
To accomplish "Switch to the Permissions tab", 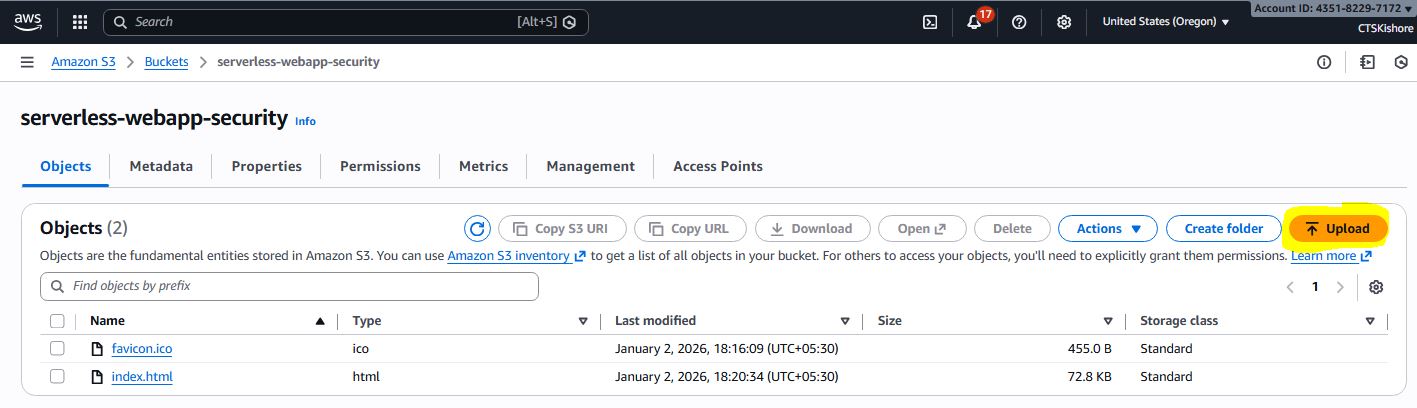I will tap(380, 166).
